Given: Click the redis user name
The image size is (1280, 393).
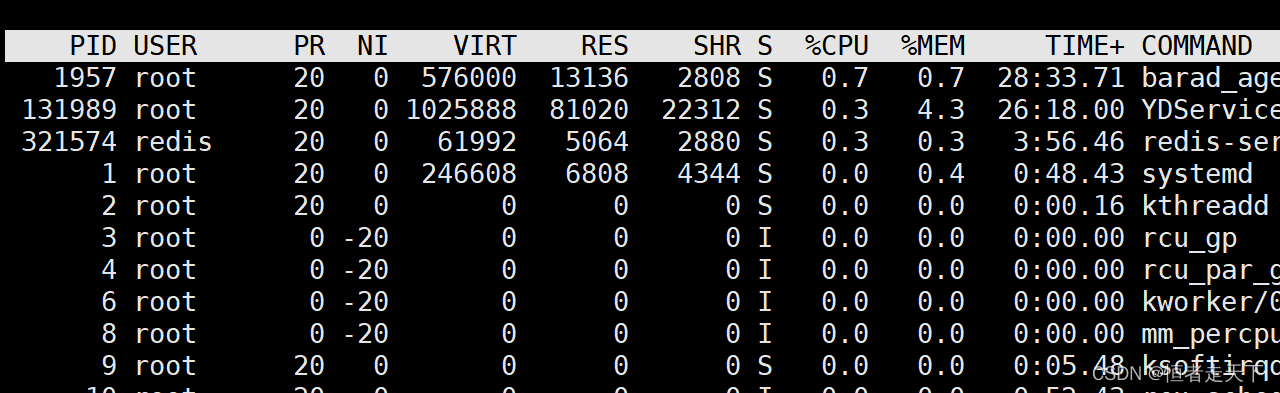Looking at the screenshot, I should (x=173, y=142).
